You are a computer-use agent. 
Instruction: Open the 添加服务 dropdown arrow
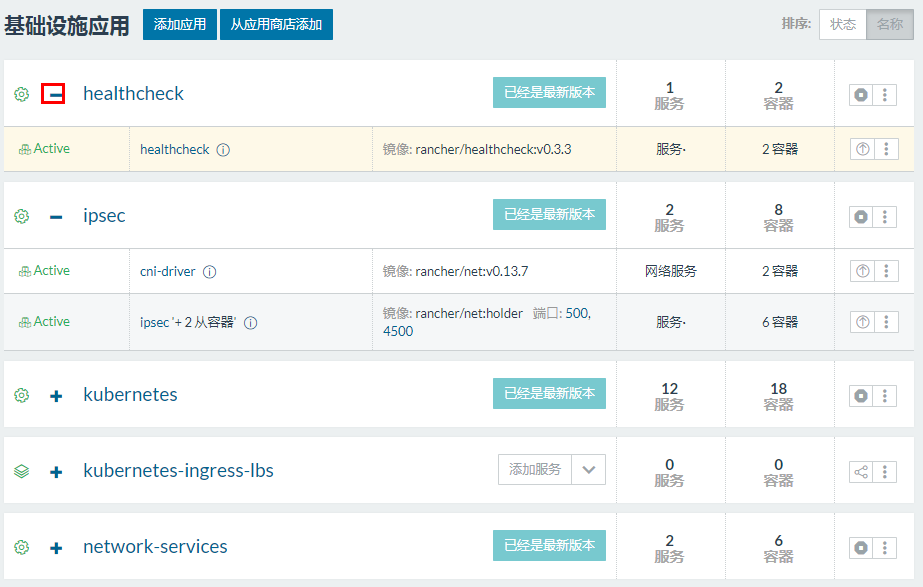click(x=589, y=470)
